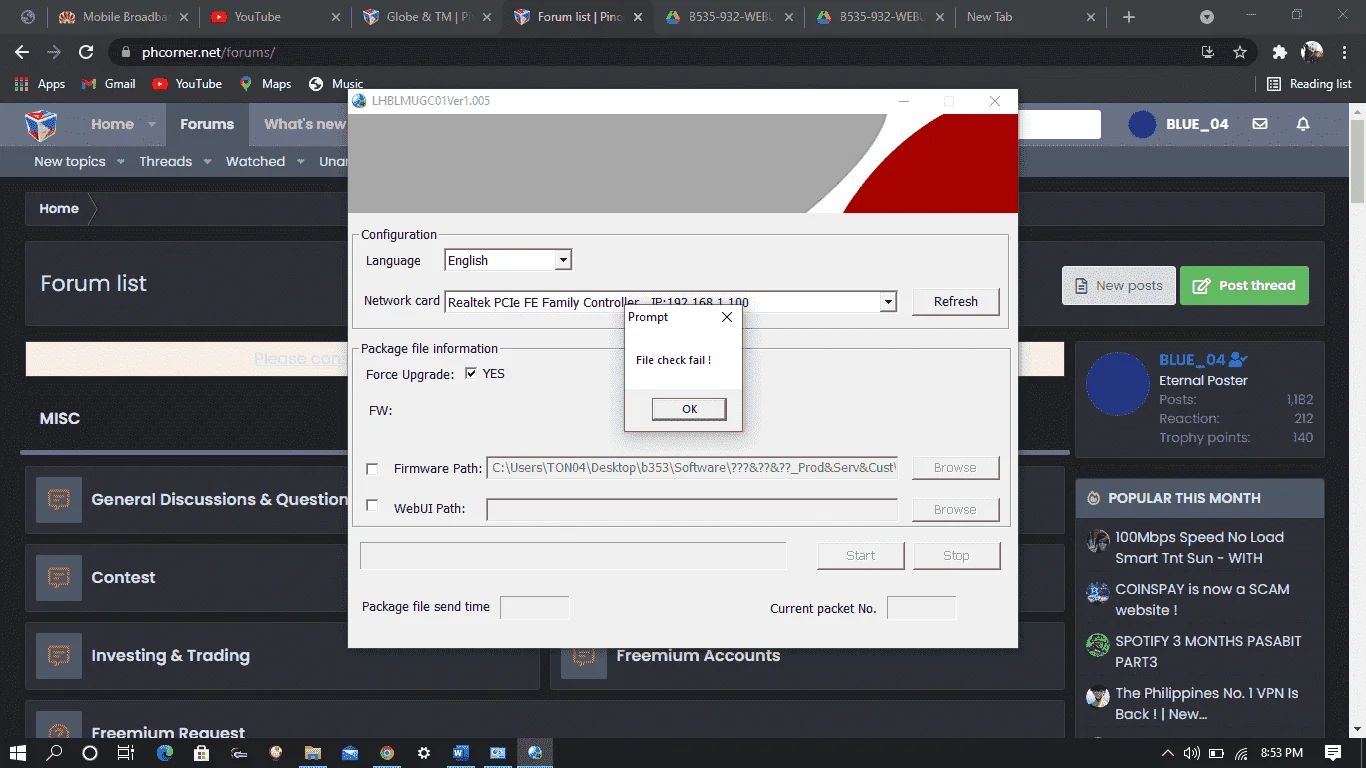Open 'SPOTIFY 3 MONTHS PASABIT PART3' thread
Image resolution: width=1366 pixels, height=768 pixels.
tap(1208, 651)
